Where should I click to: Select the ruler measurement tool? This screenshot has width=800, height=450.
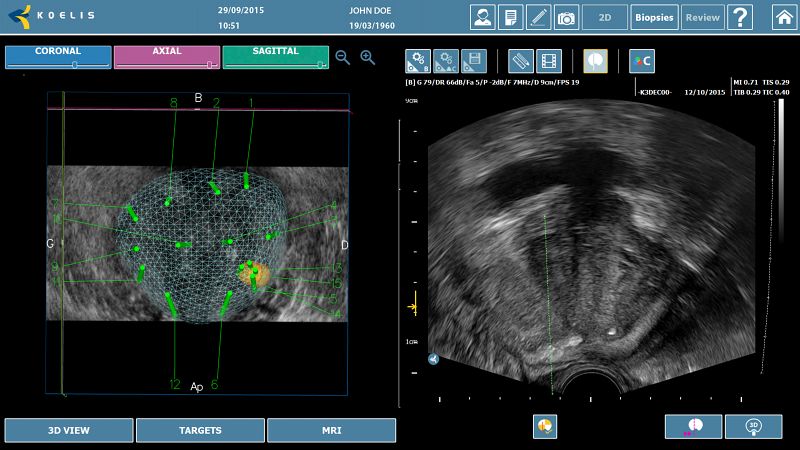click(520, 61)
